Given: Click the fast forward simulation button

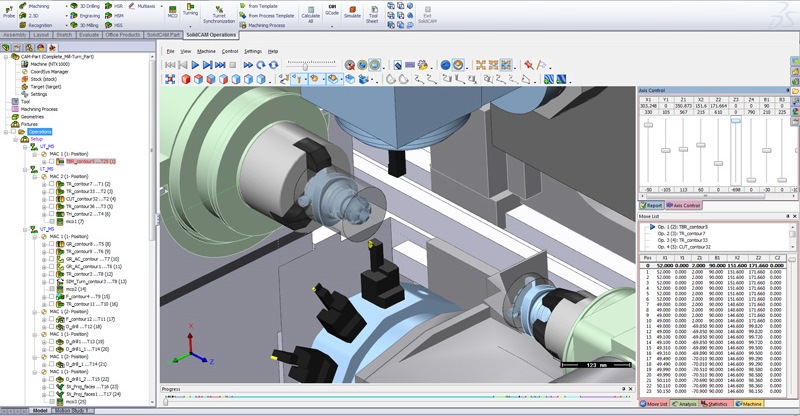Looking at the screenshot, I should coord(248,65).
